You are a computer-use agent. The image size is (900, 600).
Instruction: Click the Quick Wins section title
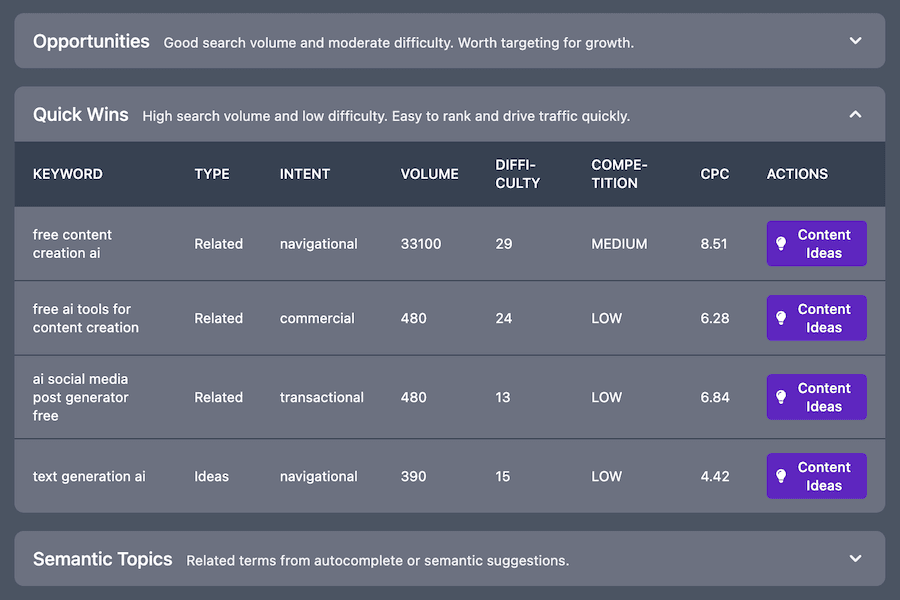point(80,114)
